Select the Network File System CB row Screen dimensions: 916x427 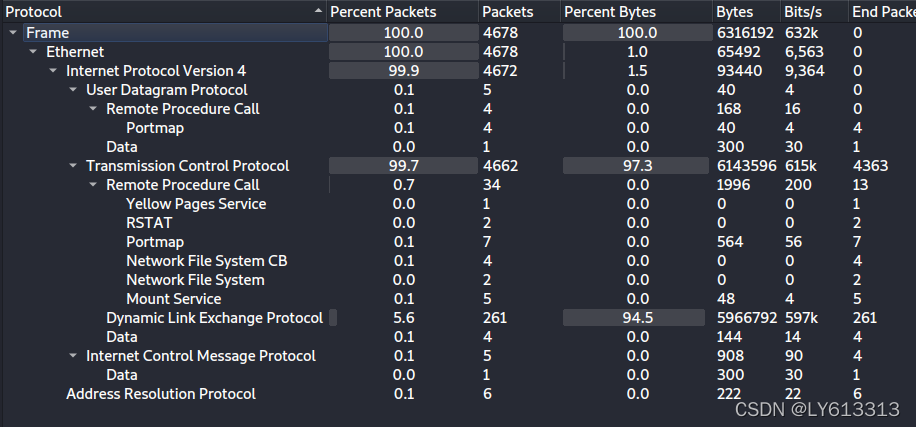(458, 261)
